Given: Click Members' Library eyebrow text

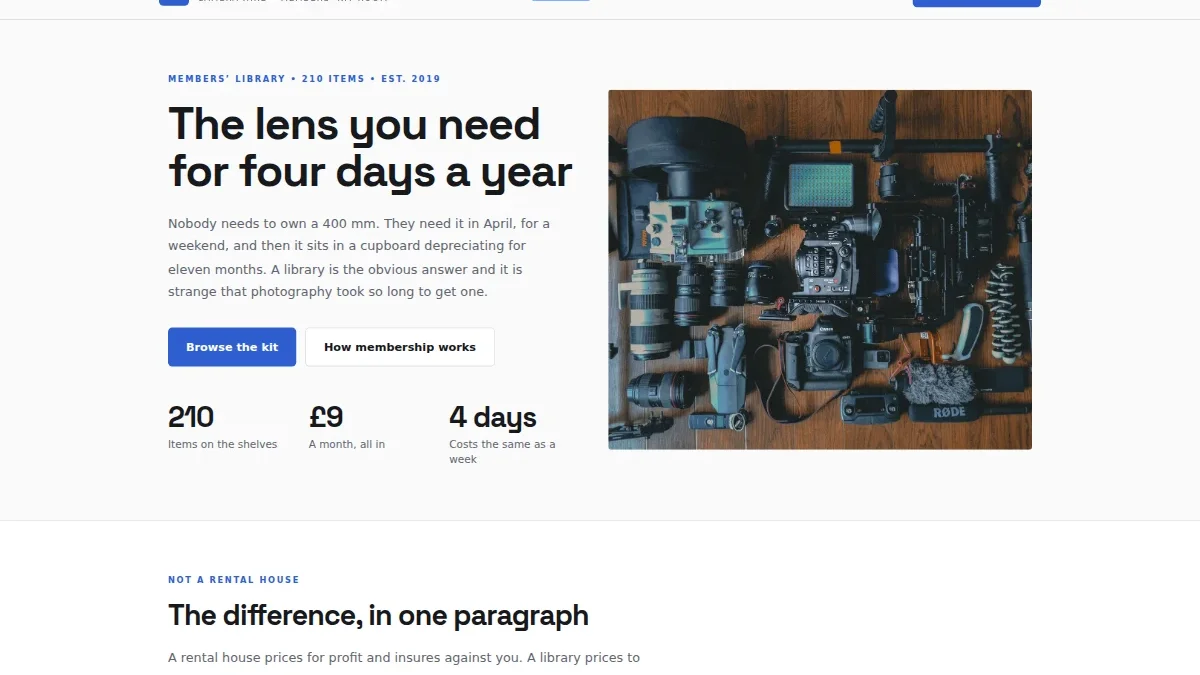Looking at the screenshot, I should [304, 79].
